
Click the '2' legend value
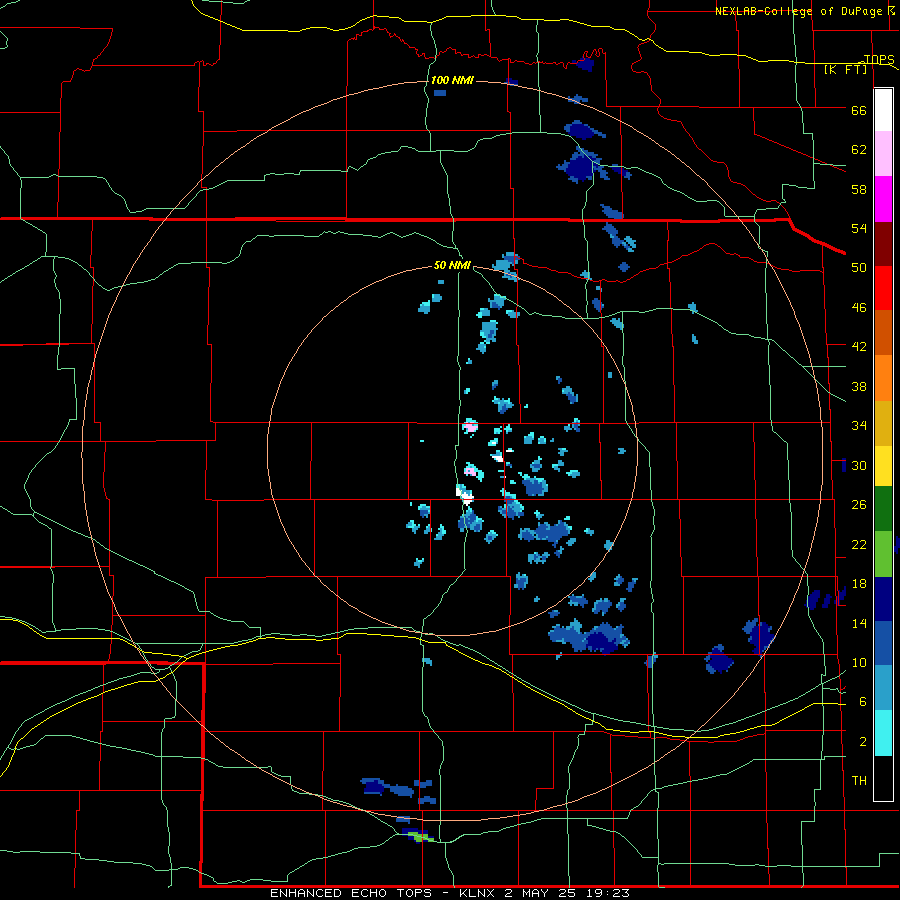pos(862,742)
